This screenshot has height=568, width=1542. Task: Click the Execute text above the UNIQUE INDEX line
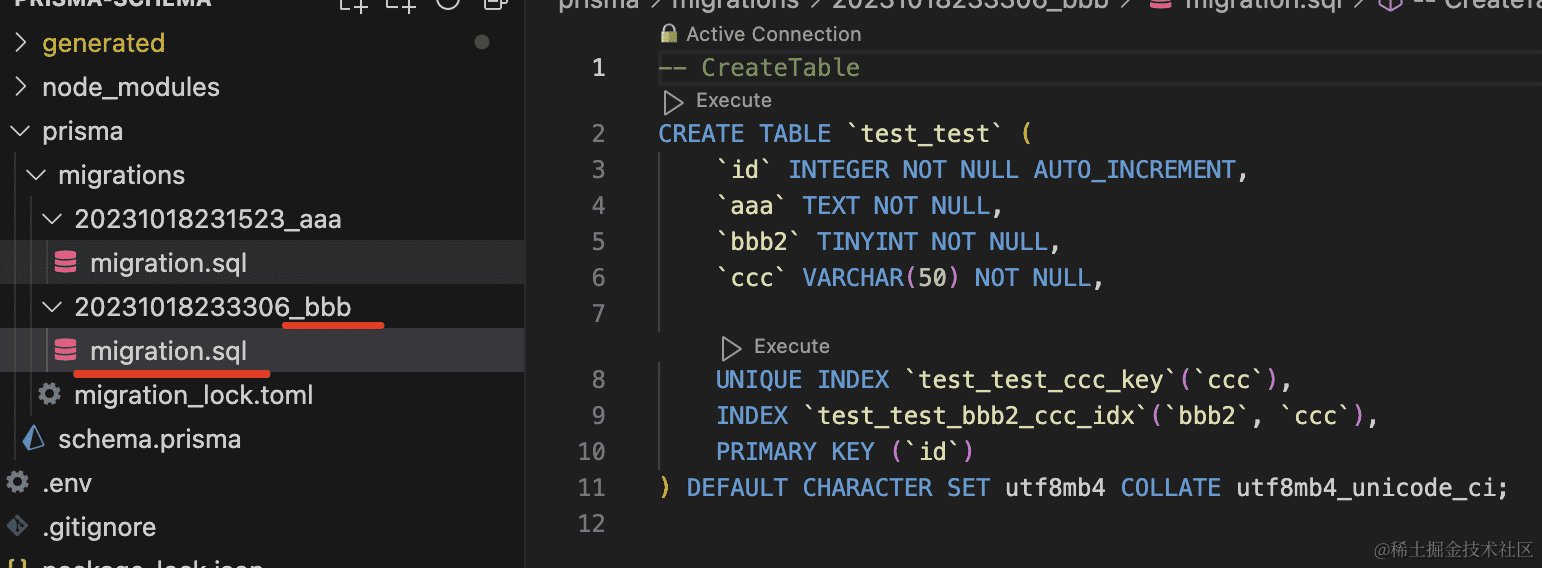pyautogui.click(x=791, y=346)
